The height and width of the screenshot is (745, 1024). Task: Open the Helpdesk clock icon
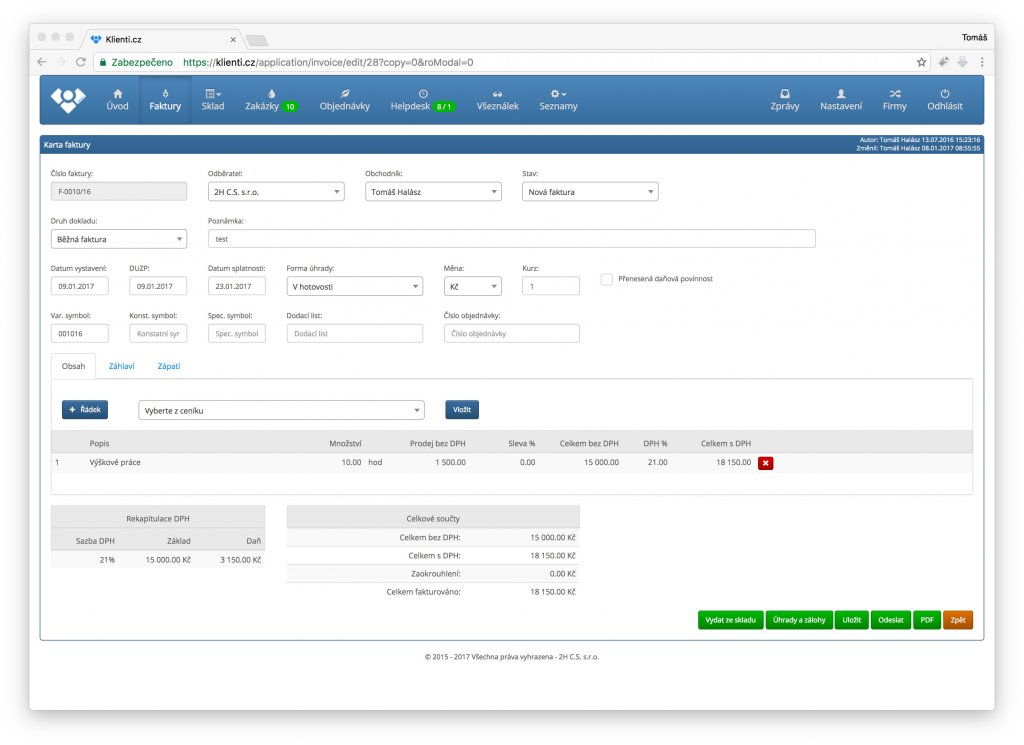[x=422, y=93]
